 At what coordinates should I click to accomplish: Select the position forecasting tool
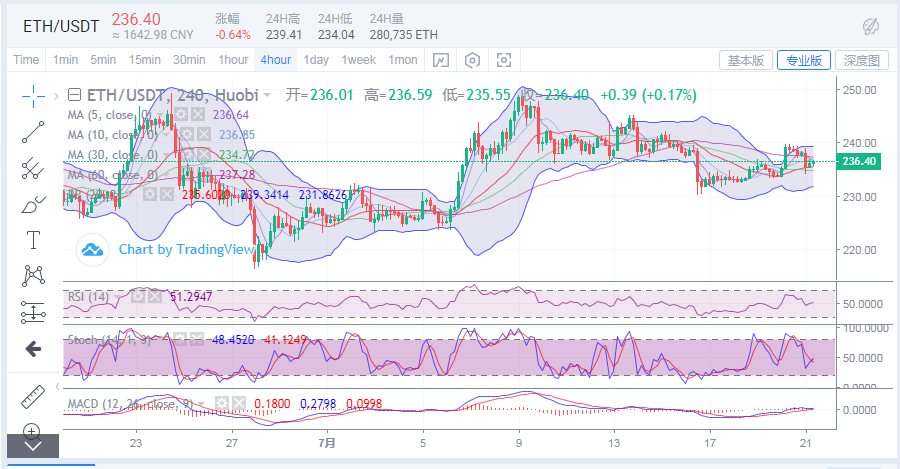point(33,312)
